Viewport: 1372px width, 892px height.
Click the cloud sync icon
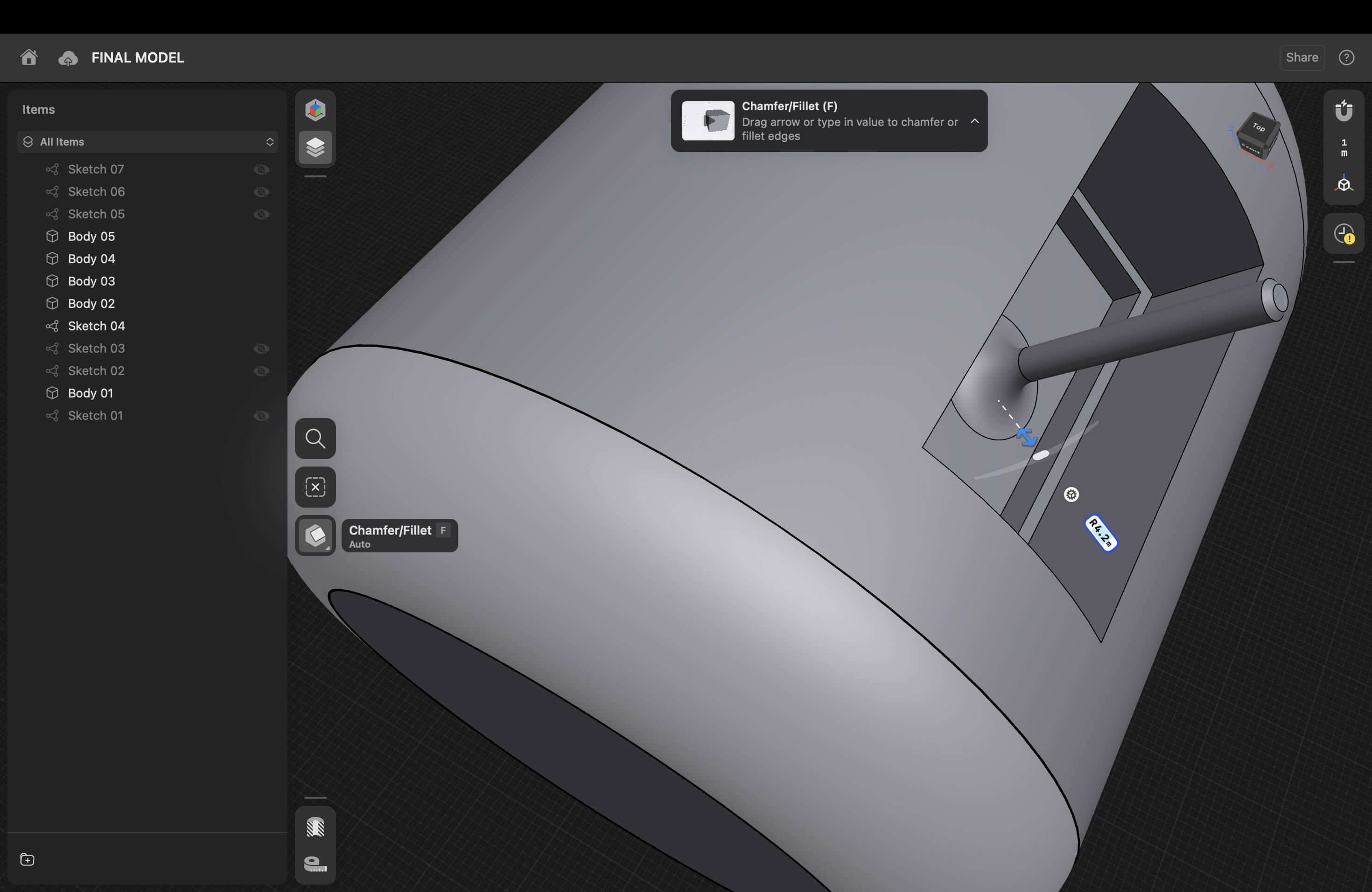tap(68, 58)
